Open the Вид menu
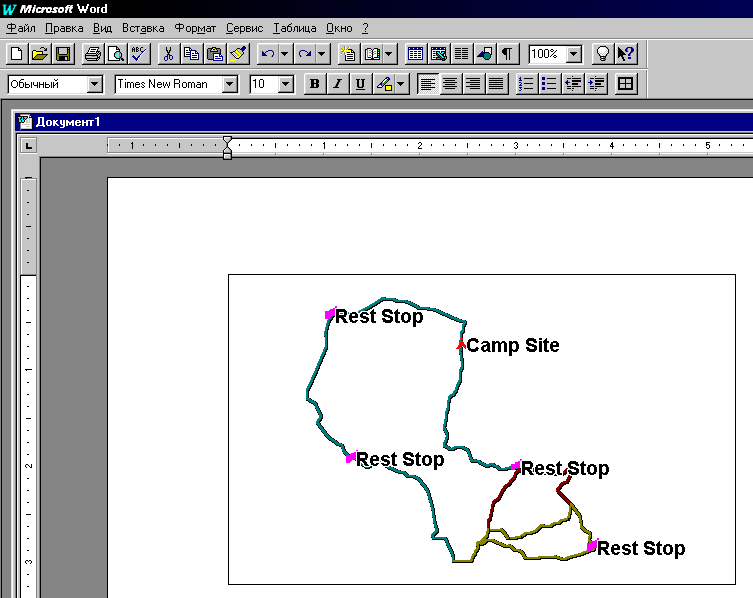The height and width of the screenshot is (598, 753). (102, 28)
